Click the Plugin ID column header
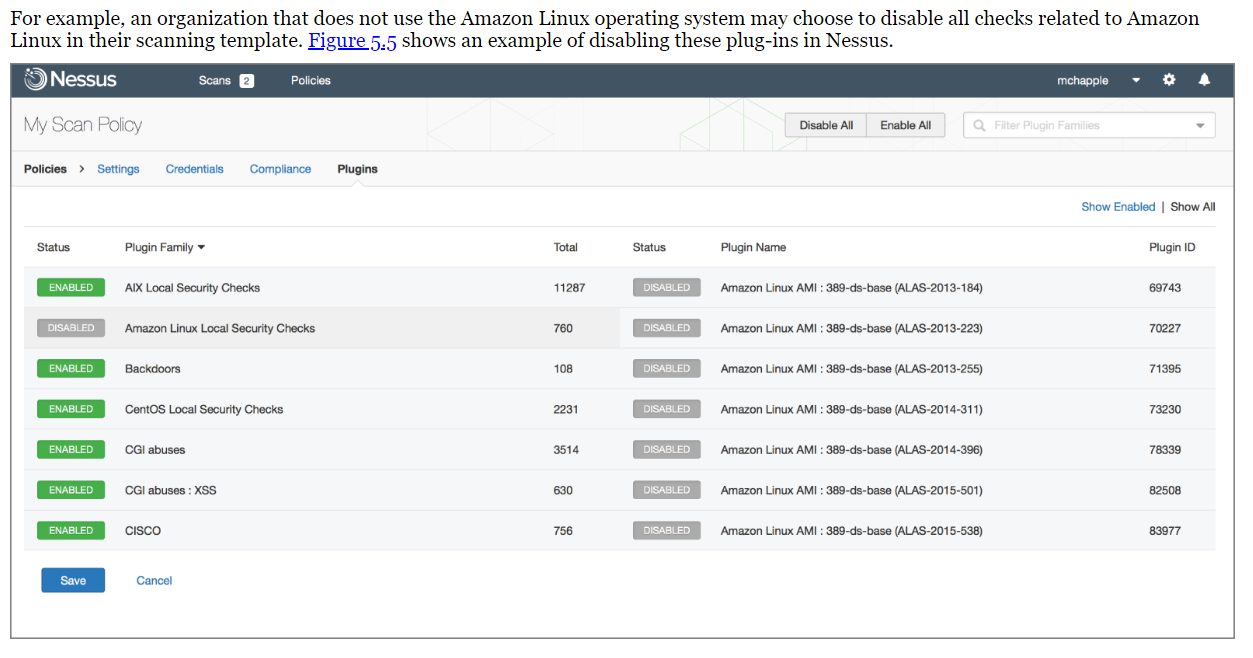The height and width of the screenshot is (658, 1253). [1172, 247]
